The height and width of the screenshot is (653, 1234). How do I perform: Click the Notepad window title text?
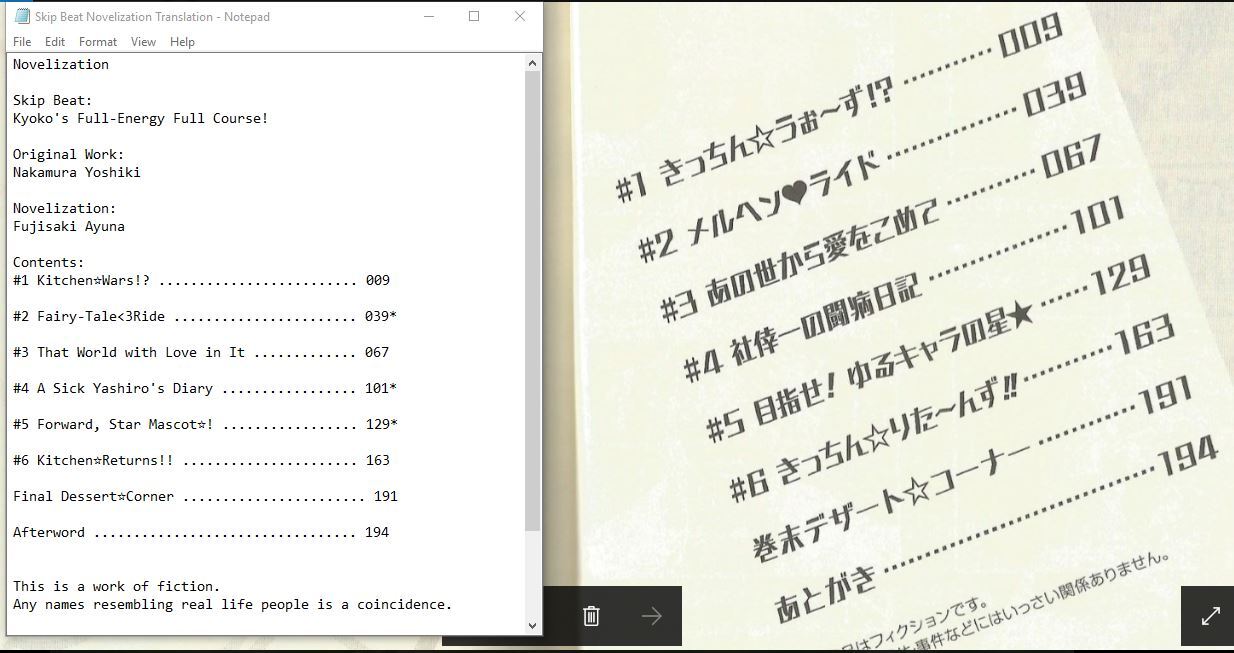click(x=152, y=16)
